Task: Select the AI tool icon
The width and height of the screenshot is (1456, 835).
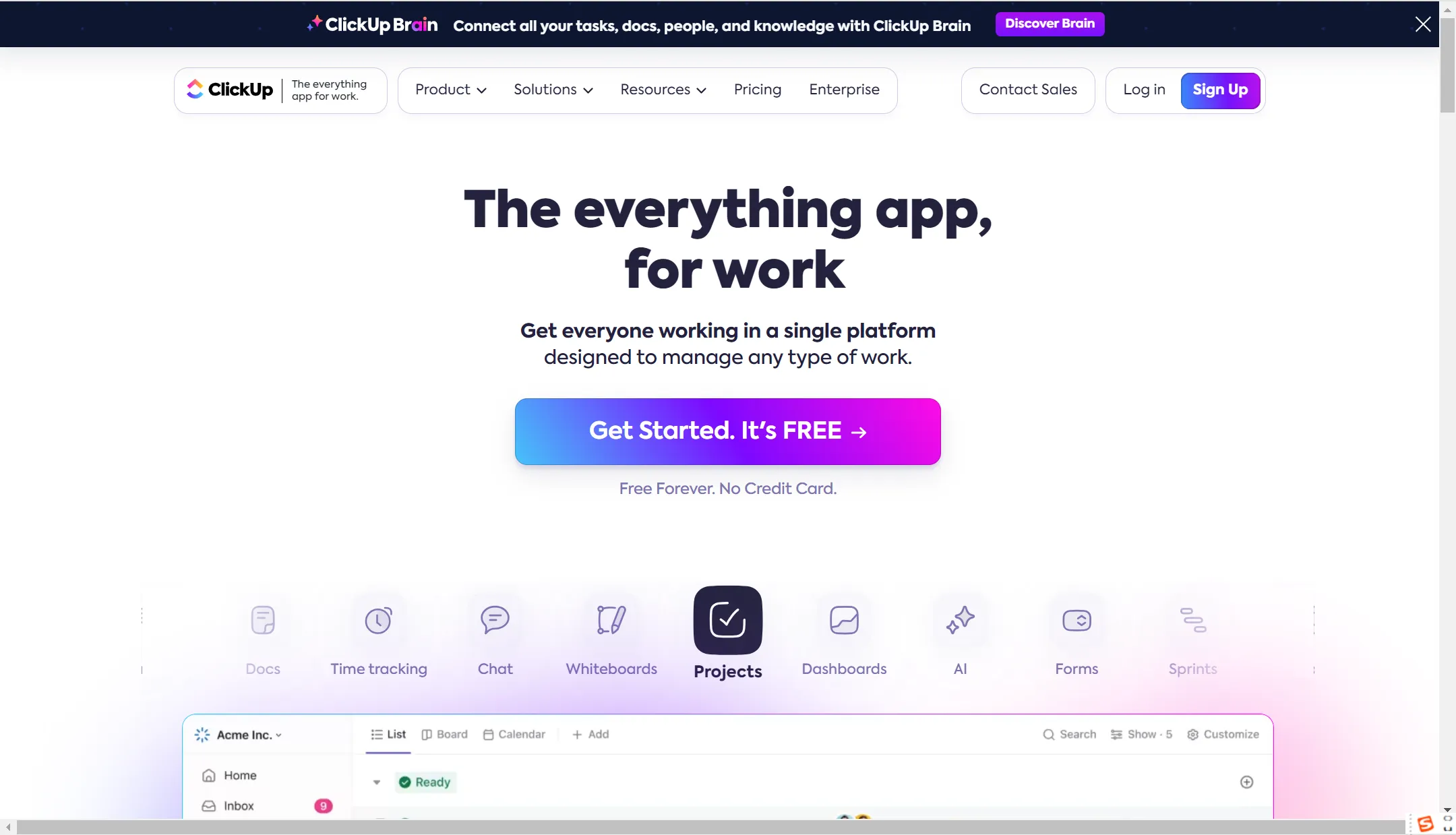Action: 960,620
